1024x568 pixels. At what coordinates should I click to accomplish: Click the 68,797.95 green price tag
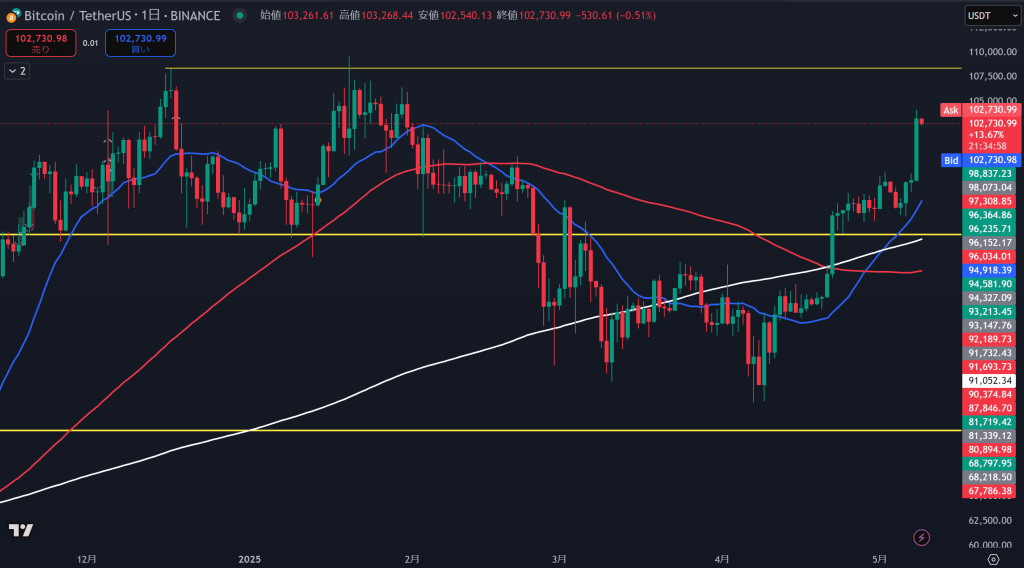pyautogui.click(x=991, y=464)
